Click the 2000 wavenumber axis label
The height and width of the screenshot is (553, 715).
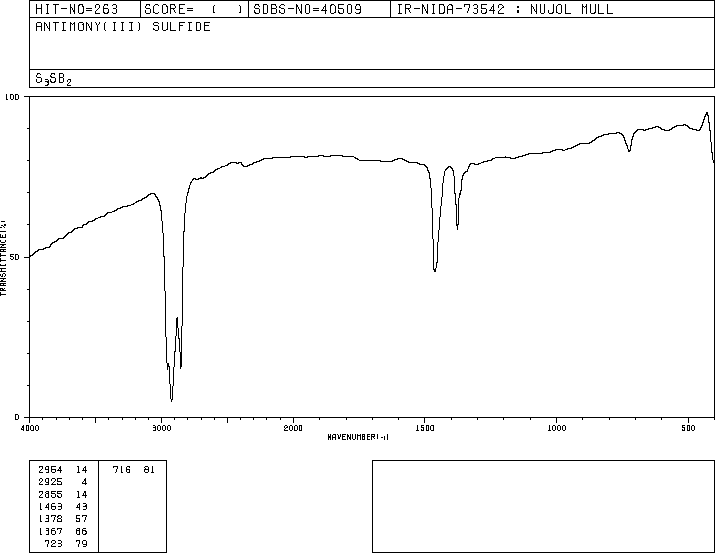point(293,428)
